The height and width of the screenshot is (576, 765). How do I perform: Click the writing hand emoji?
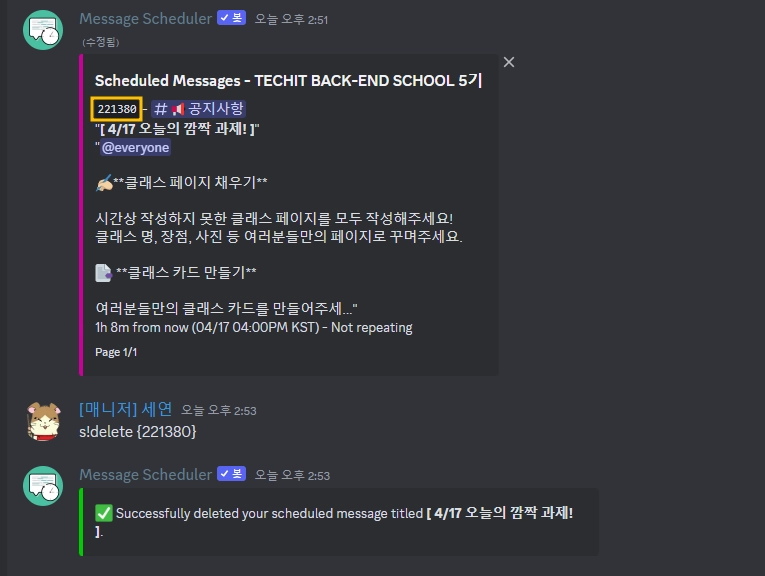(x=103, y=183)
